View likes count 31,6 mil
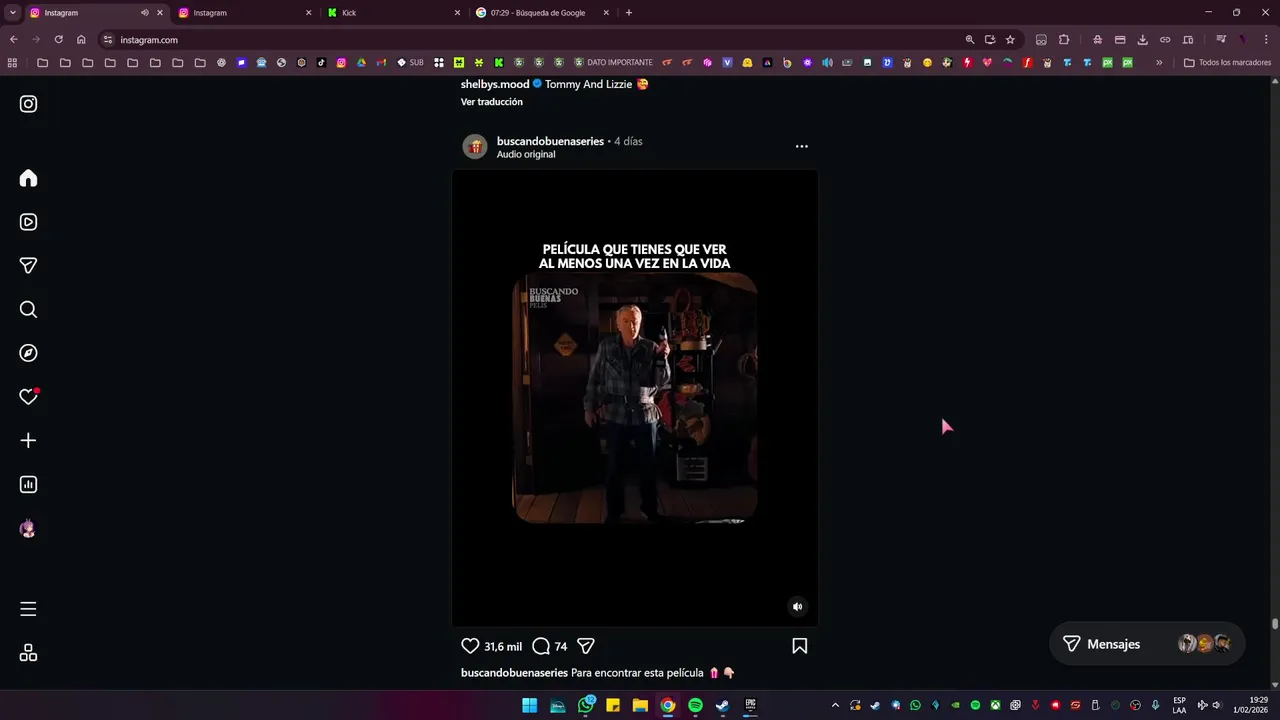This screenshot has height=720, width=1280. coord(502,647)
